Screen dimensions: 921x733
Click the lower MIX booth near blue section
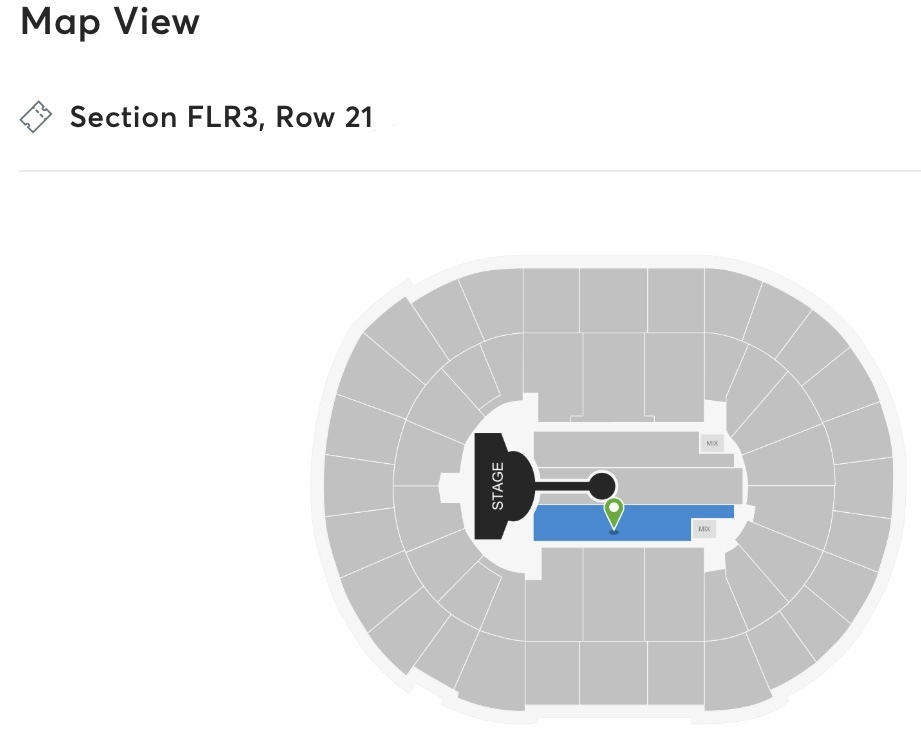[705, 528]
